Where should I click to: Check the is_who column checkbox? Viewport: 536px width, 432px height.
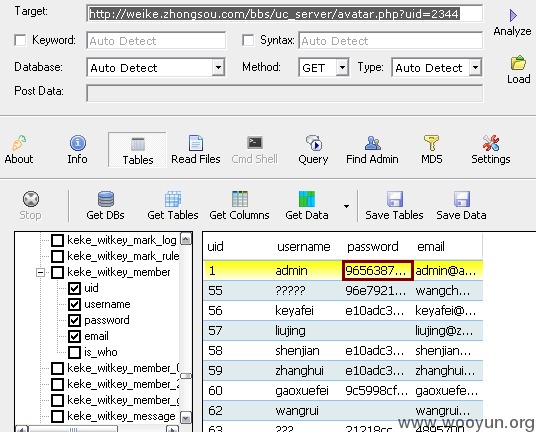(x=74, y=352)
